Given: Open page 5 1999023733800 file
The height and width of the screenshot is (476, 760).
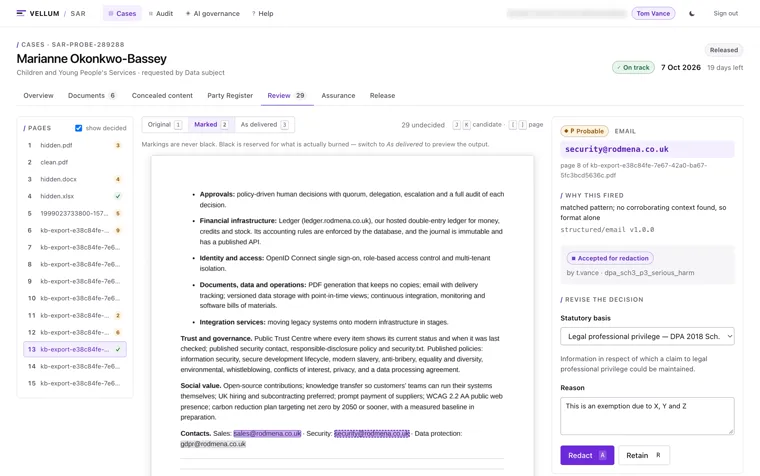Looking at the screenshot, I should click(75, 213).
